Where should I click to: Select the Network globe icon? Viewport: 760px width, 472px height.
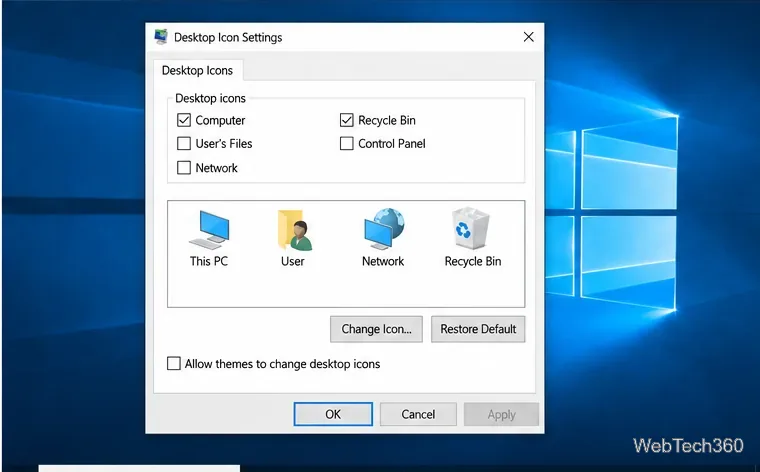tap(384, 229)
